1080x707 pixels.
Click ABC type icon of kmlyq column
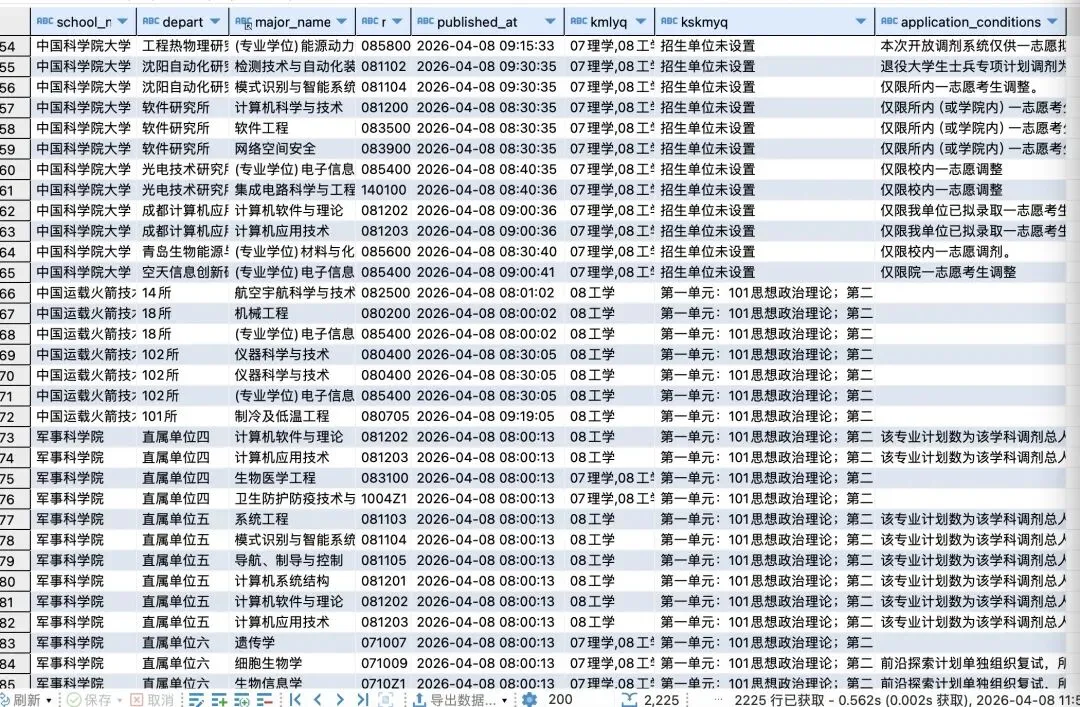579,21
